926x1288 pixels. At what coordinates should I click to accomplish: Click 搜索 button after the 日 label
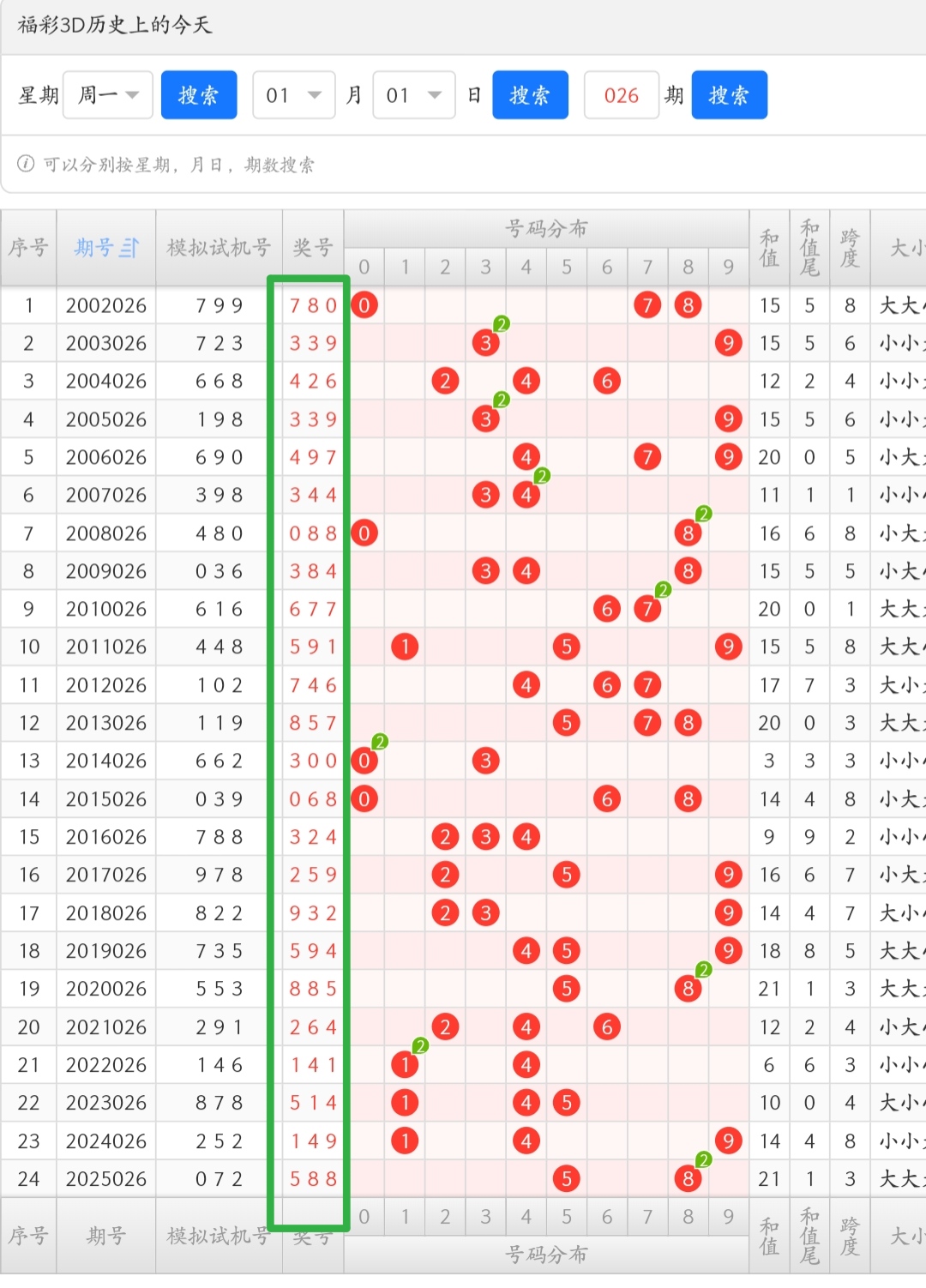coord(530,95)
